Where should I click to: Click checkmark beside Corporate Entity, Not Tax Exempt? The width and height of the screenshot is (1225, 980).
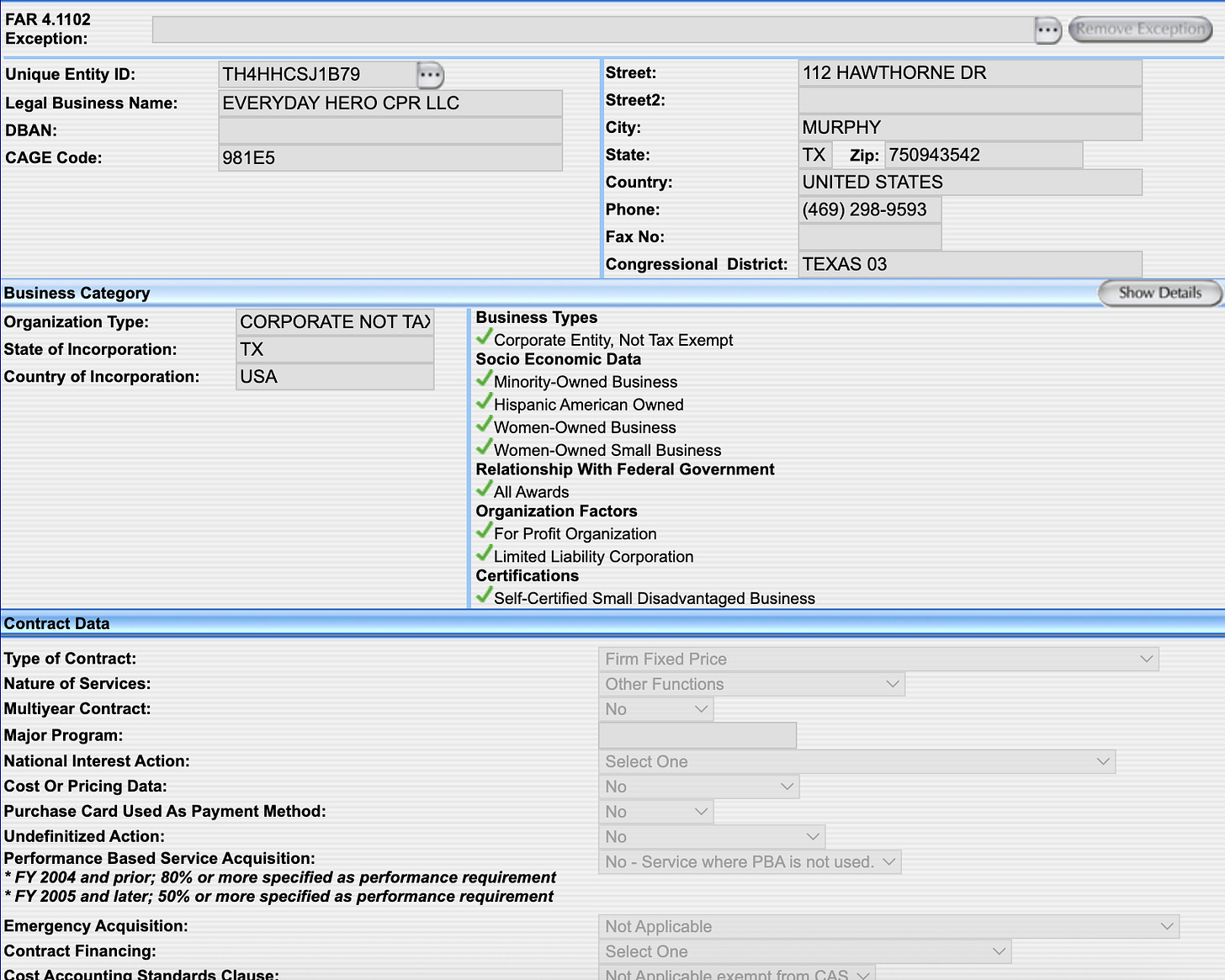pyautogui.click(x=484, y=337)
